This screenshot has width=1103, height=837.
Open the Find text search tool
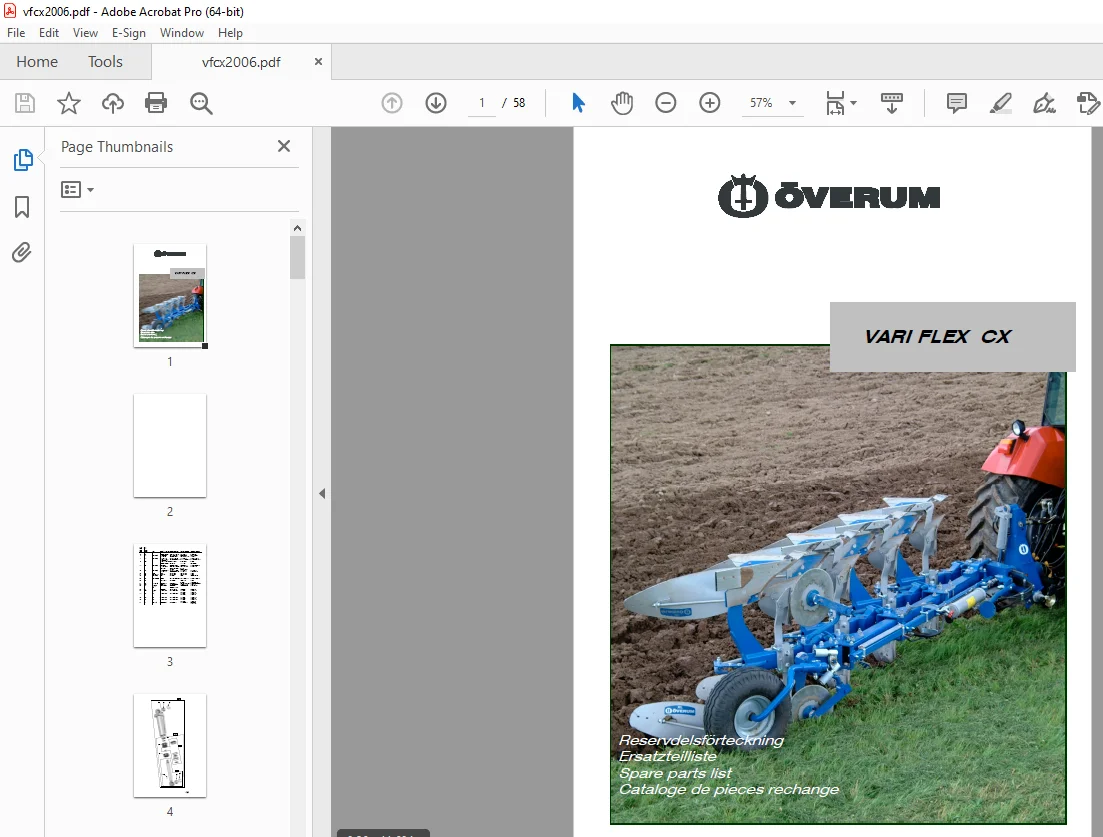coord(201,103)
